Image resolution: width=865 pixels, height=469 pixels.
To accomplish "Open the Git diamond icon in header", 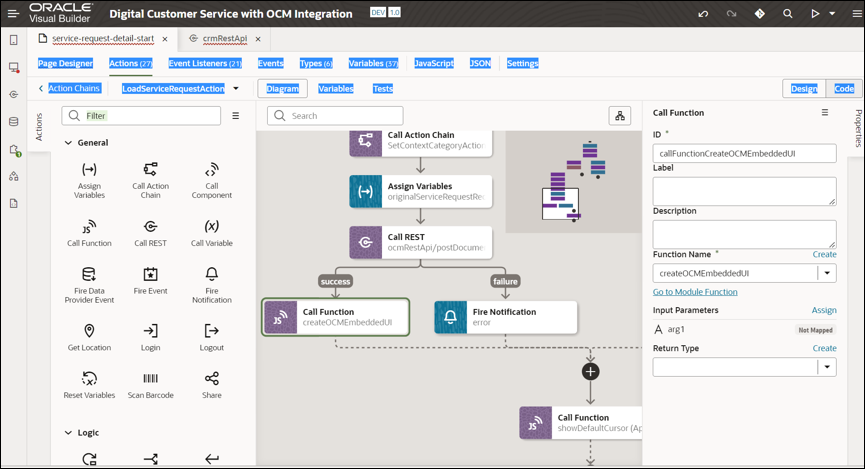I will [760, 14].
